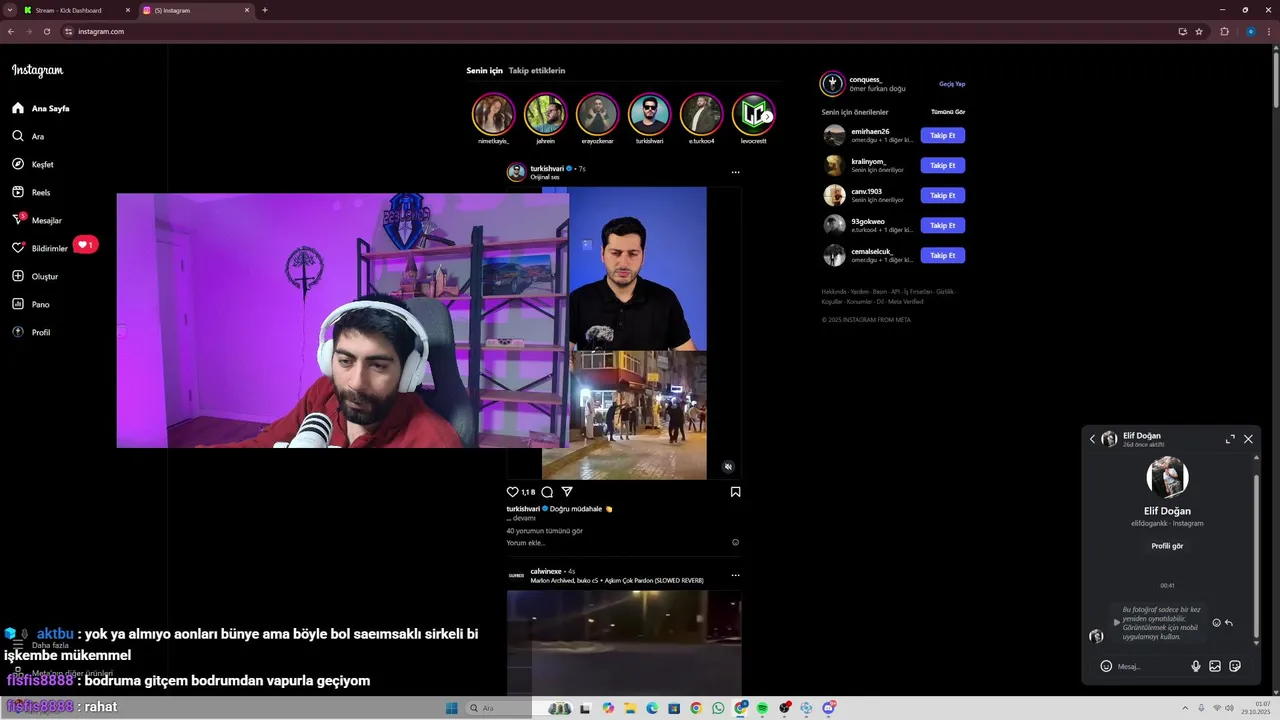Switch to Stream - Kick Dashboard tab
Image resolution: width=1280 pixels, height=720 pixels.
(77, 10)
